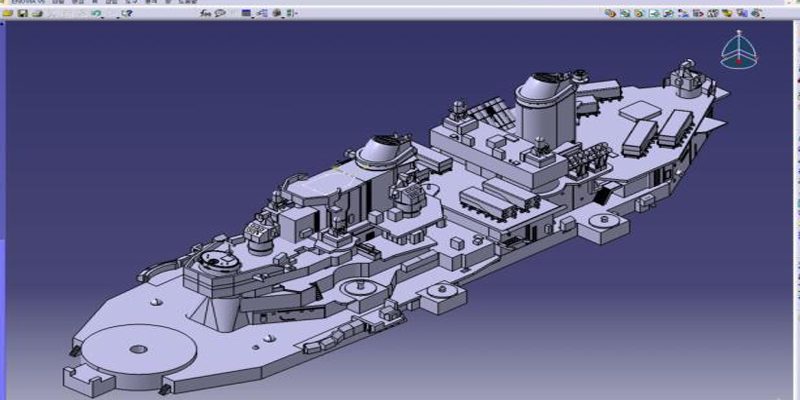Expand the dropdown arrow beside the design table icon
Image resolution: width=800 pixels, height=400 pixels.
(253, 18)
